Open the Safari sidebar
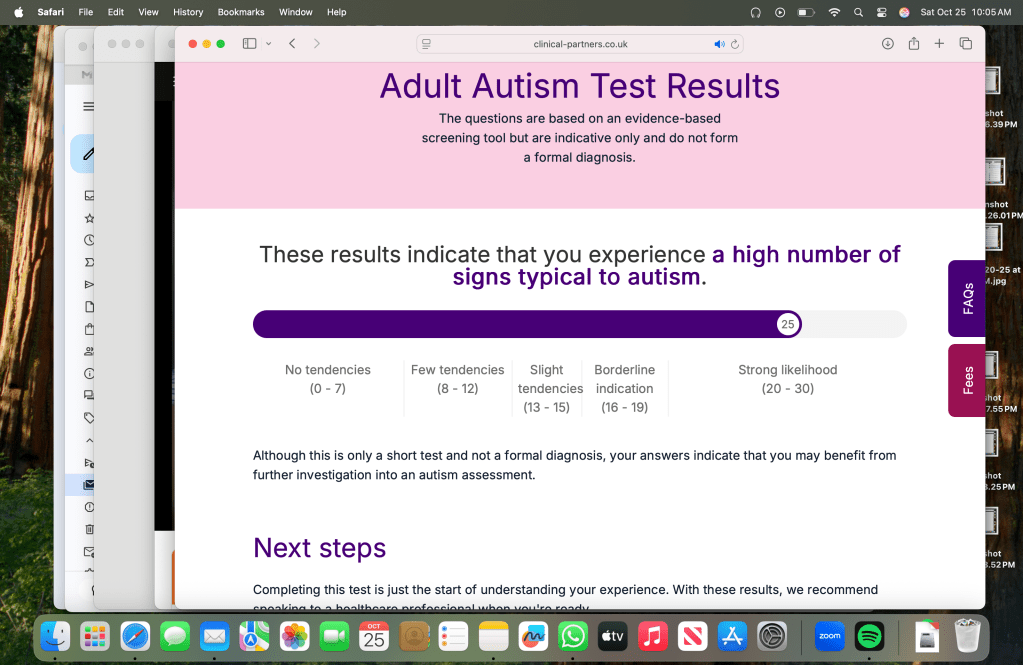 coord(249,44)
